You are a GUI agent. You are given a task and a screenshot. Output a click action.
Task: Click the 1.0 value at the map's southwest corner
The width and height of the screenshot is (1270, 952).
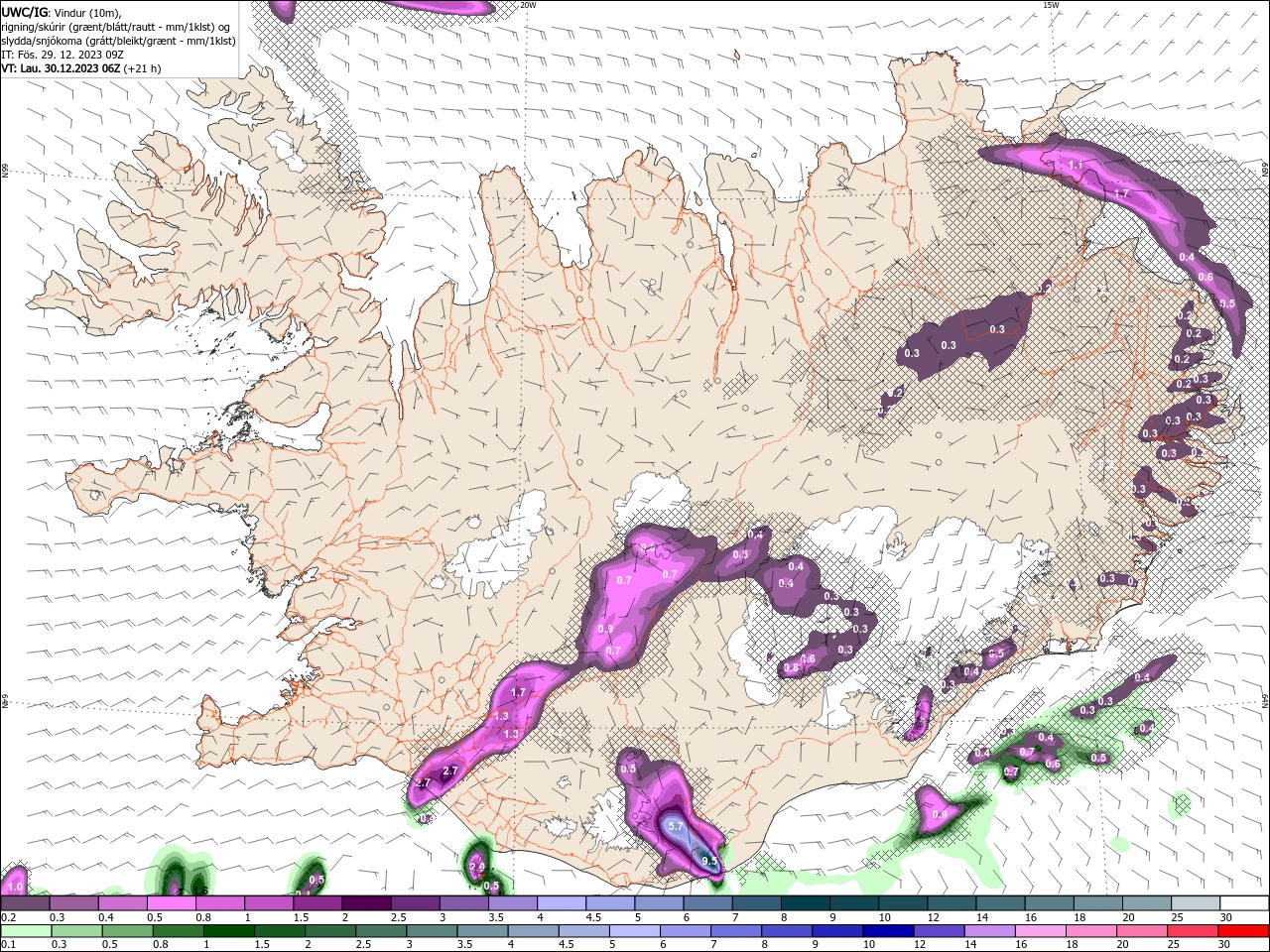pyautogui.click(x=15, y=887)
